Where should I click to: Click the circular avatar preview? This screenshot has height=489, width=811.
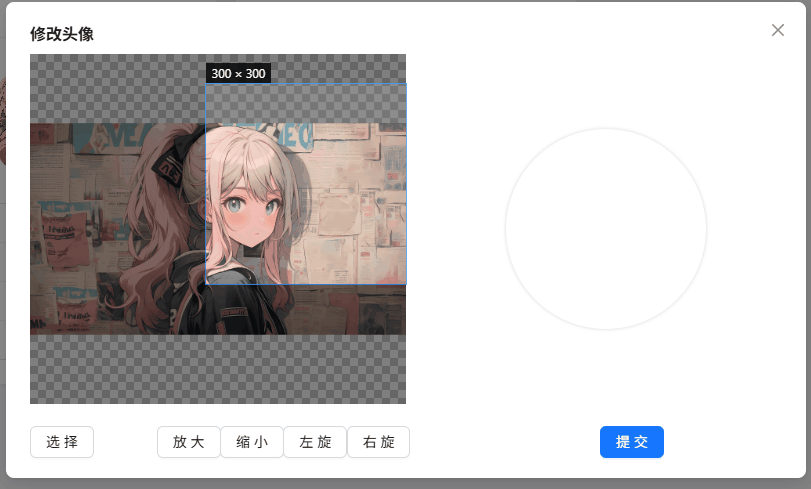coord(606,229)
